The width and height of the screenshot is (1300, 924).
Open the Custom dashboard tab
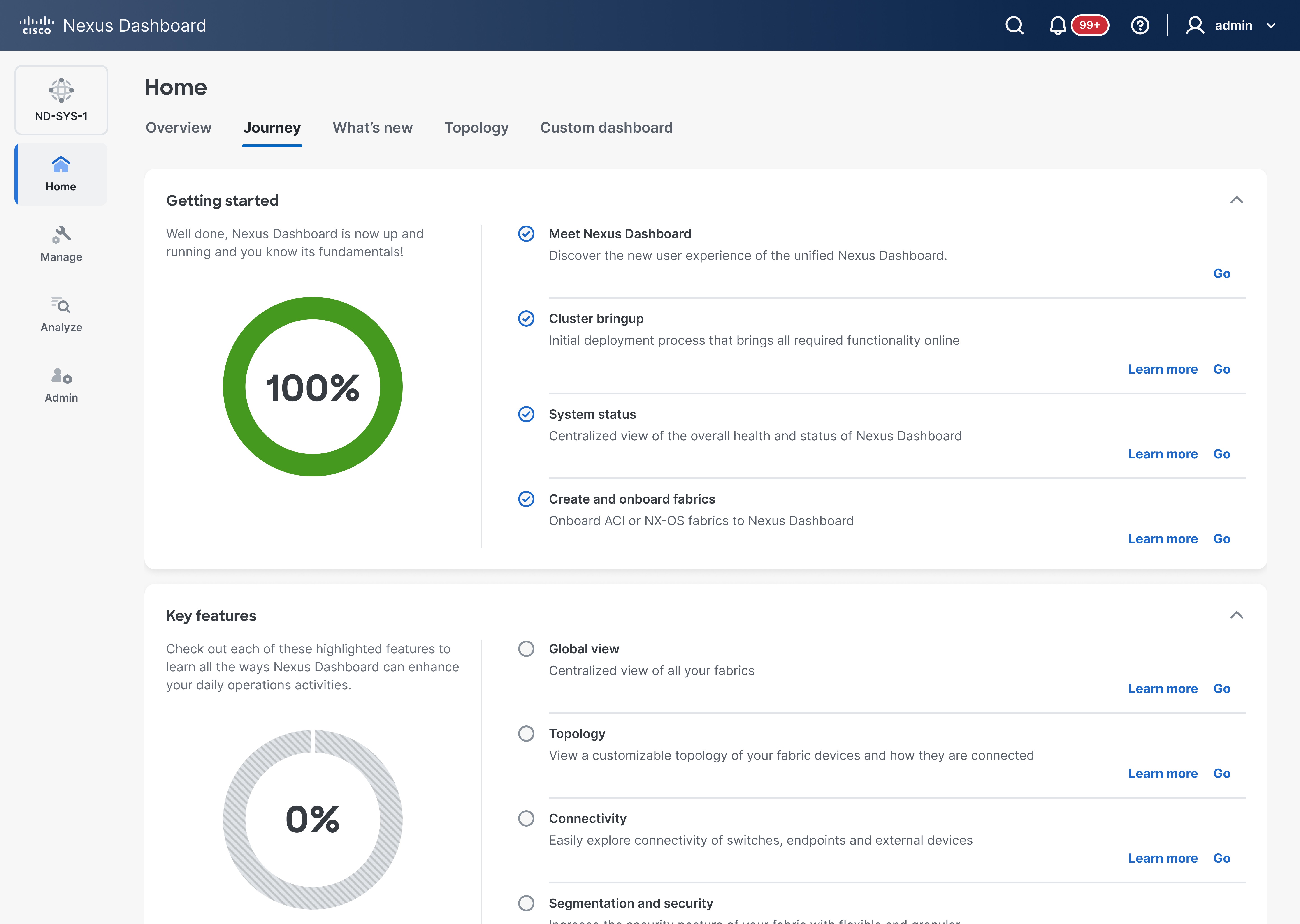606,127
